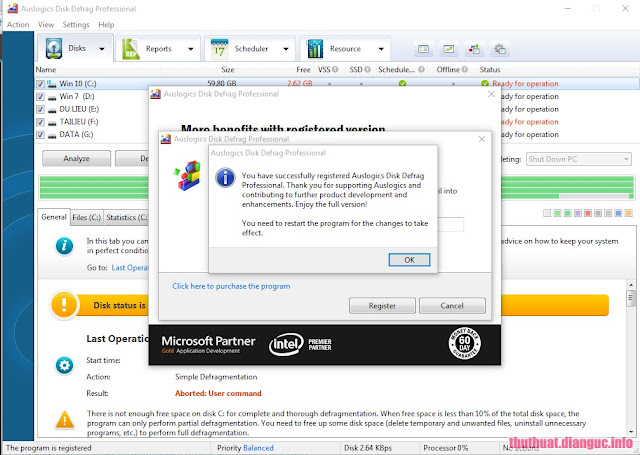Follow Click here to purchase the program link

tap(231, 286)
